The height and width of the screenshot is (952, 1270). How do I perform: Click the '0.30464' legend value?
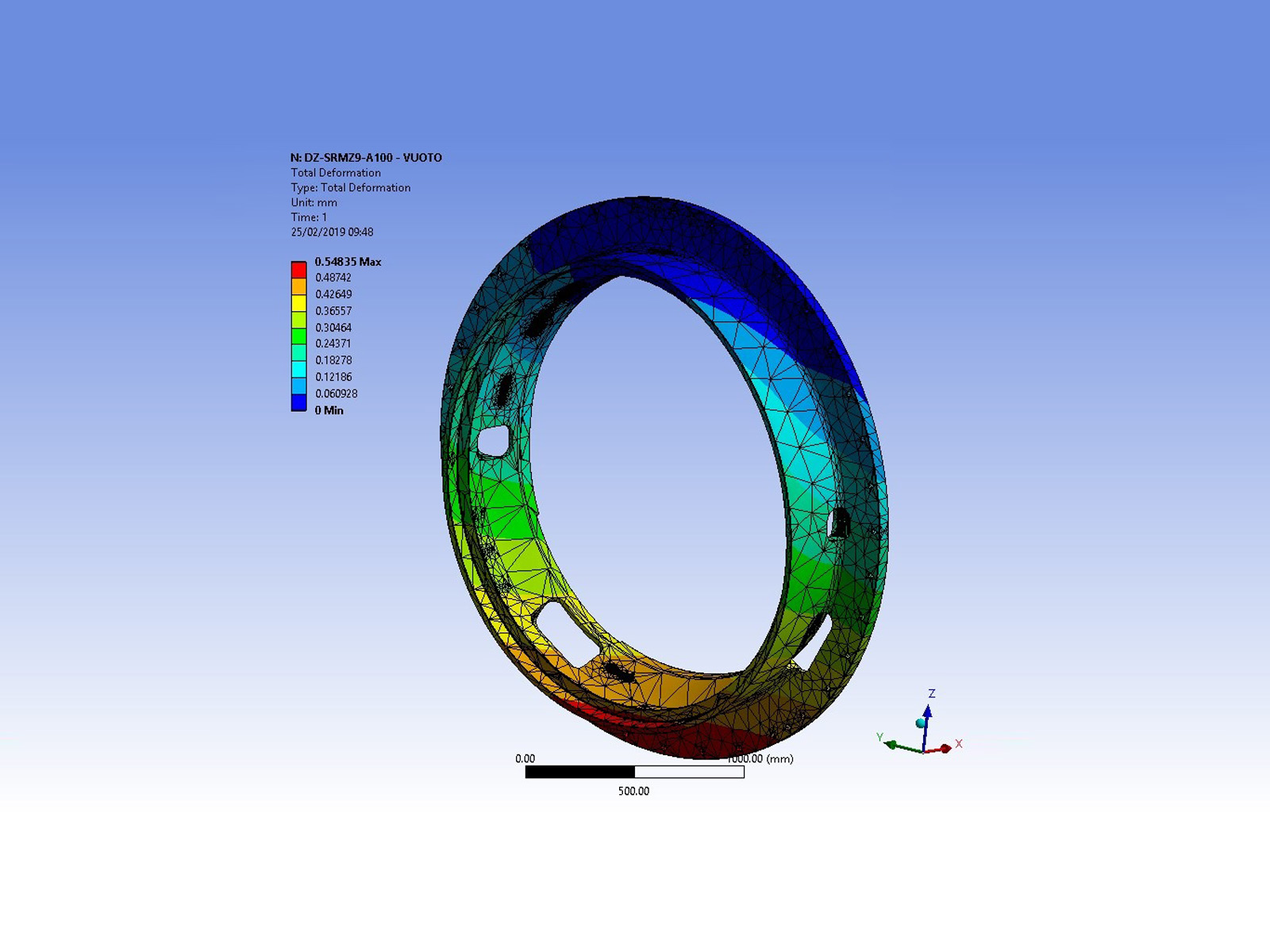(333, 328)
